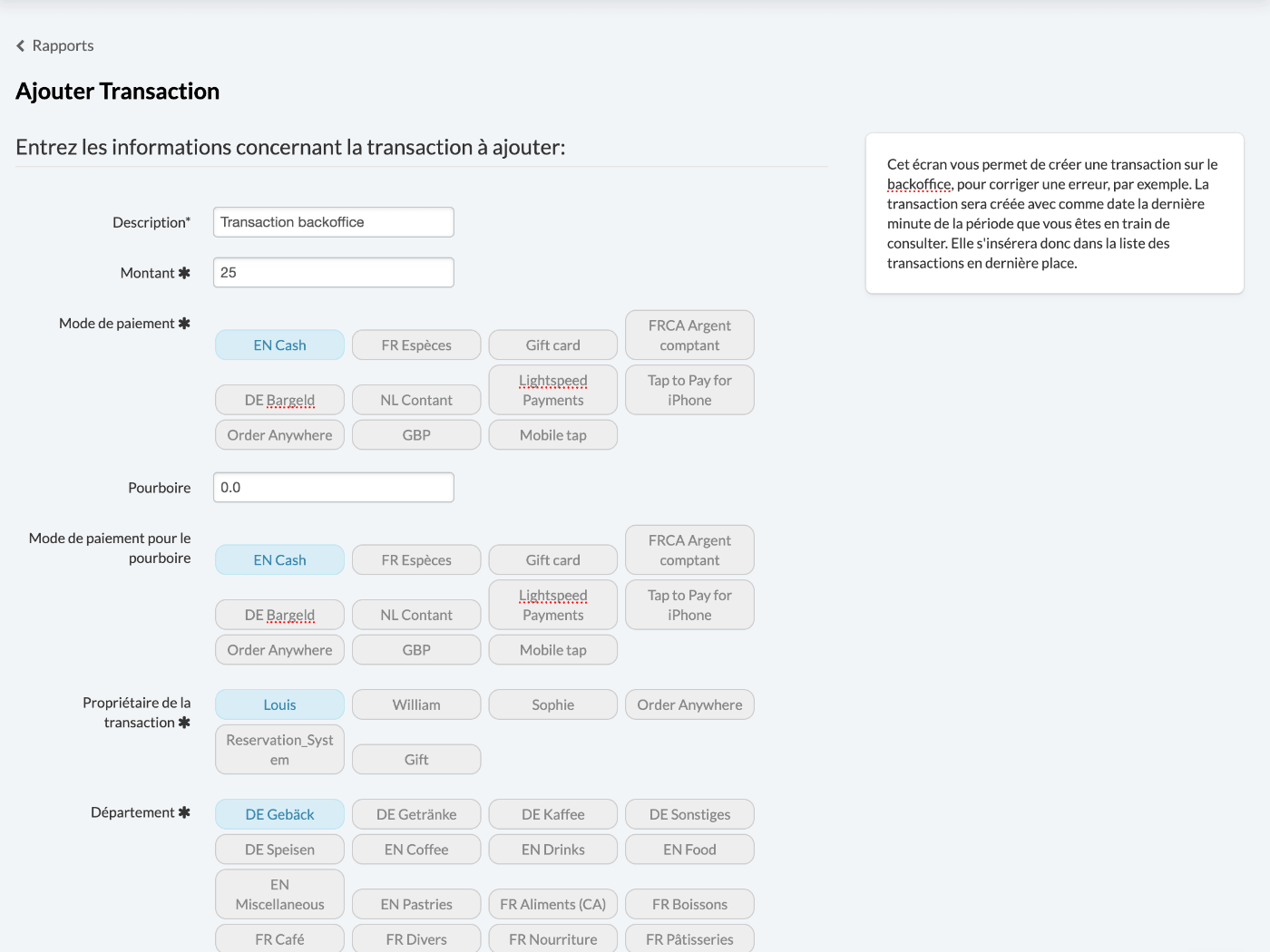Choose the EN Food department
1270x952 pixels.
coord(689,850)
